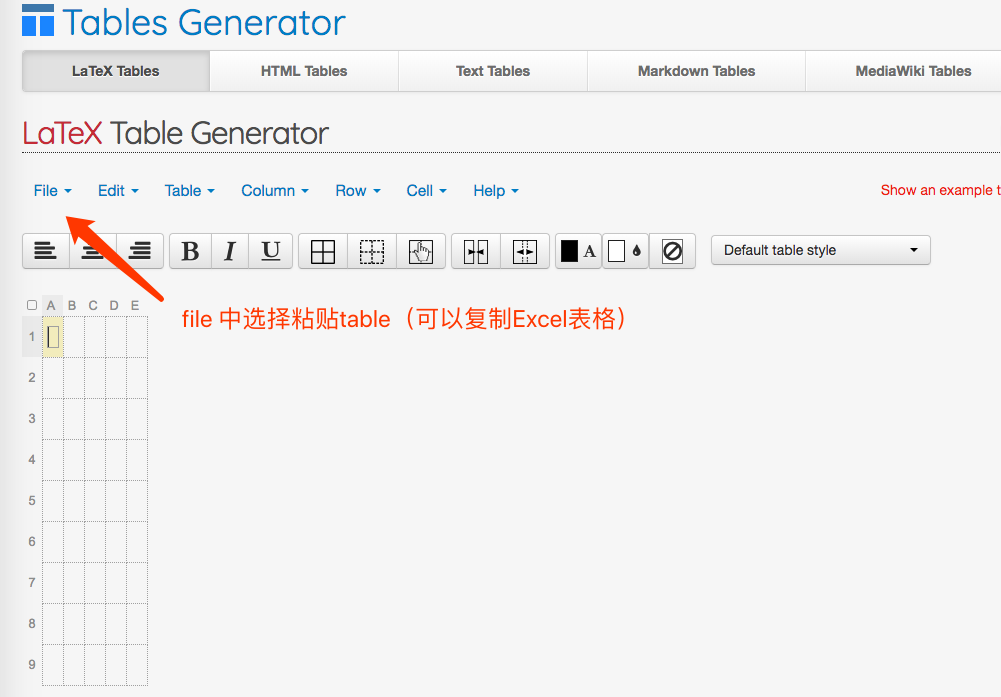Open the background fill color picker
This screenshot has height=697, width=1001.
[x=625, y=251]
